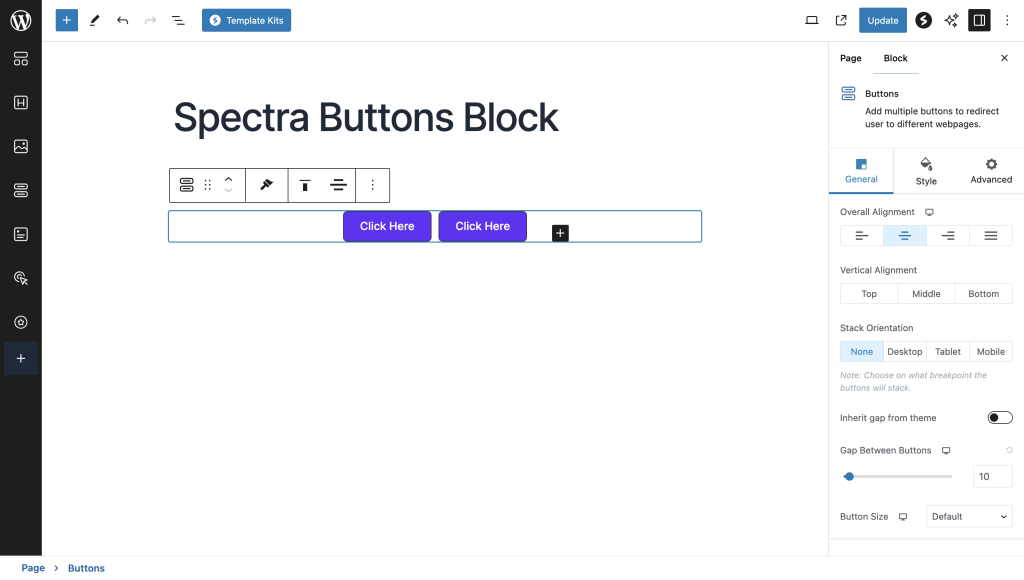Open the Button Size dropdown
This screenshot has height=580, width=1024.
(968, 516)
